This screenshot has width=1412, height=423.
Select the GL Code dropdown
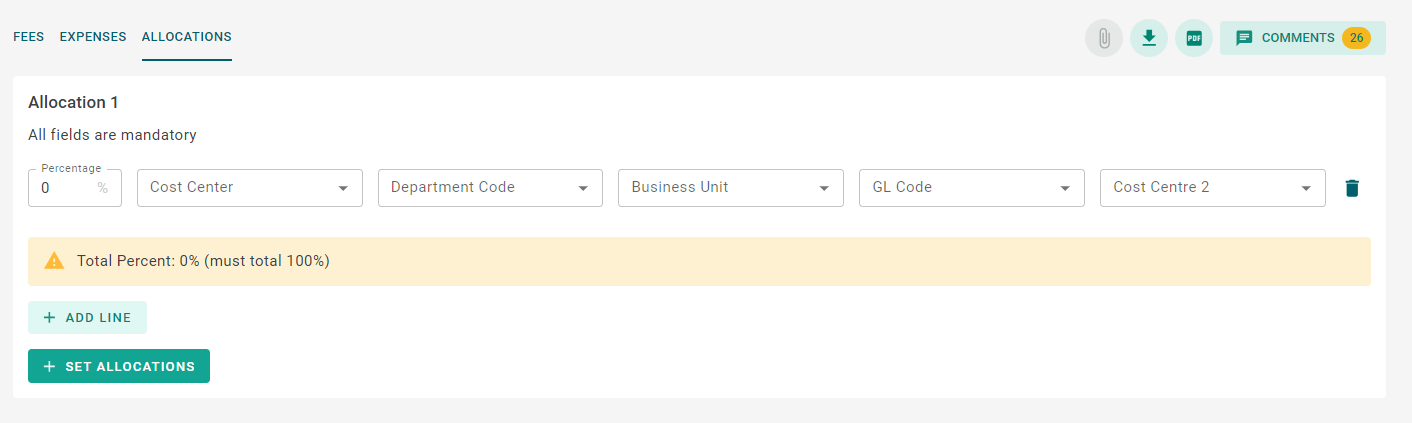click(971, 188)
